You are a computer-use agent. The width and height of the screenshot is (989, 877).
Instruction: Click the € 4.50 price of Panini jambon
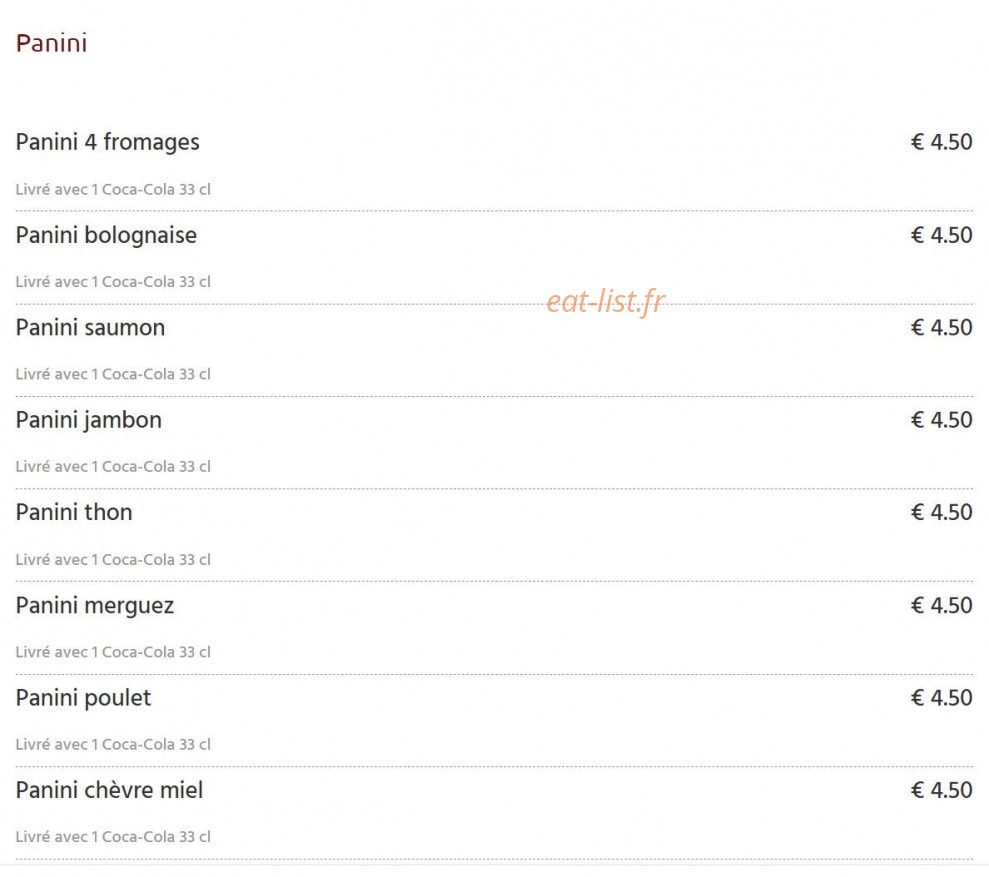[941, 420]
